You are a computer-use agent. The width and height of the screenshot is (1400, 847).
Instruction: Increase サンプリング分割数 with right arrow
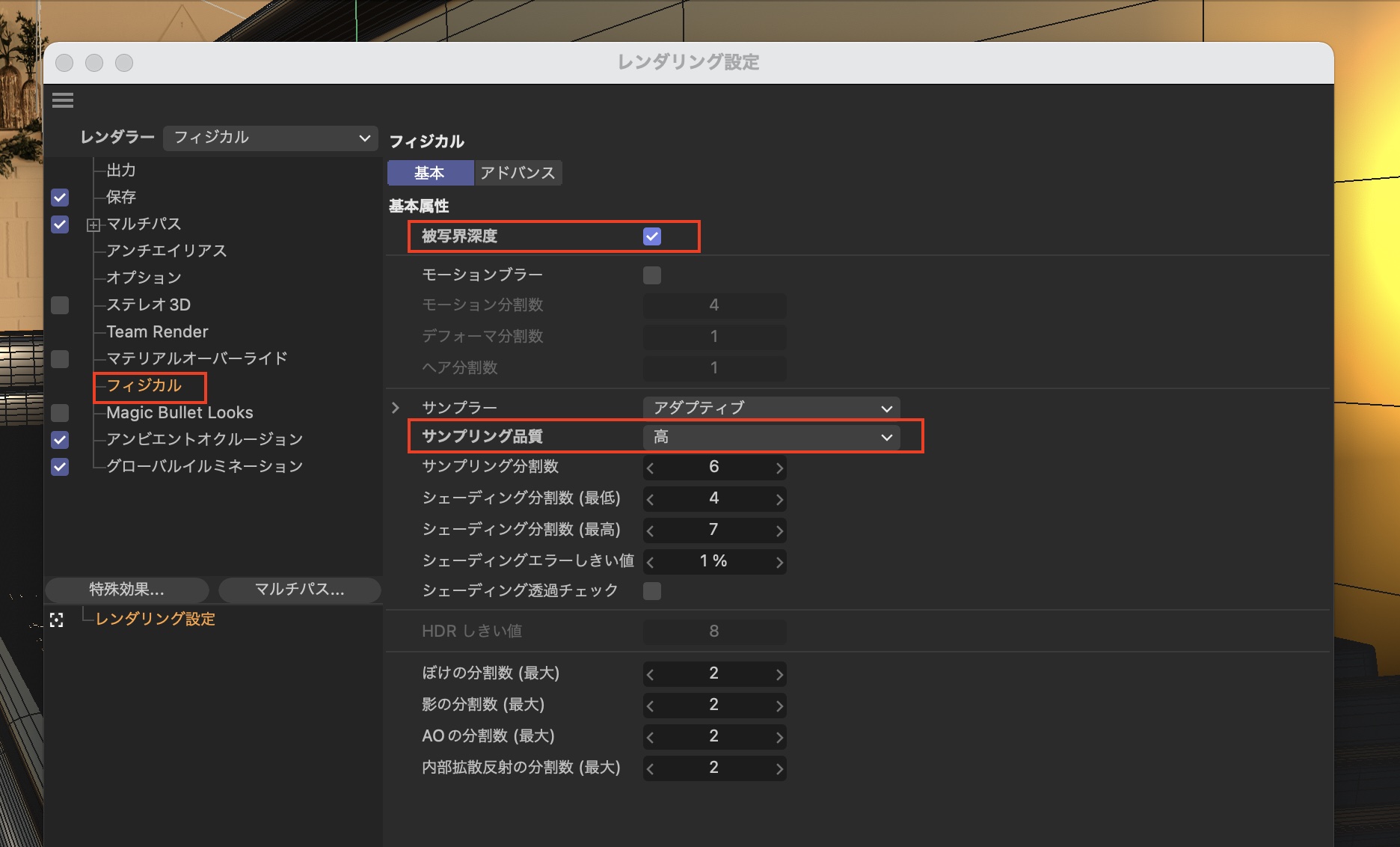(x=779, y=468)
